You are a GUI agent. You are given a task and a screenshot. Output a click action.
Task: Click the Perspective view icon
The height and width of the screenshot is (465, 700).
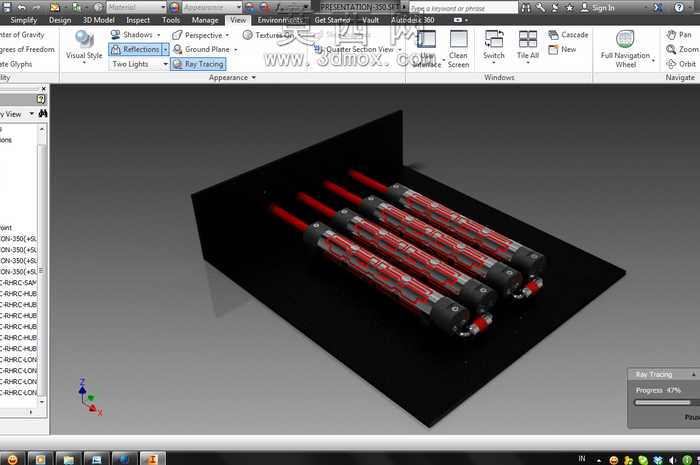[177, 35]
